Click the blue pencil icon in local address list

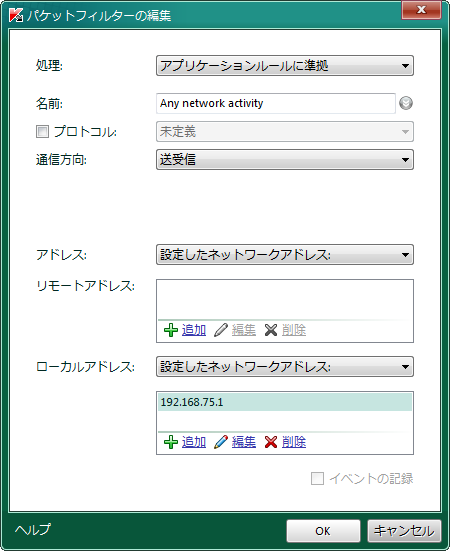tap(221, 442)
